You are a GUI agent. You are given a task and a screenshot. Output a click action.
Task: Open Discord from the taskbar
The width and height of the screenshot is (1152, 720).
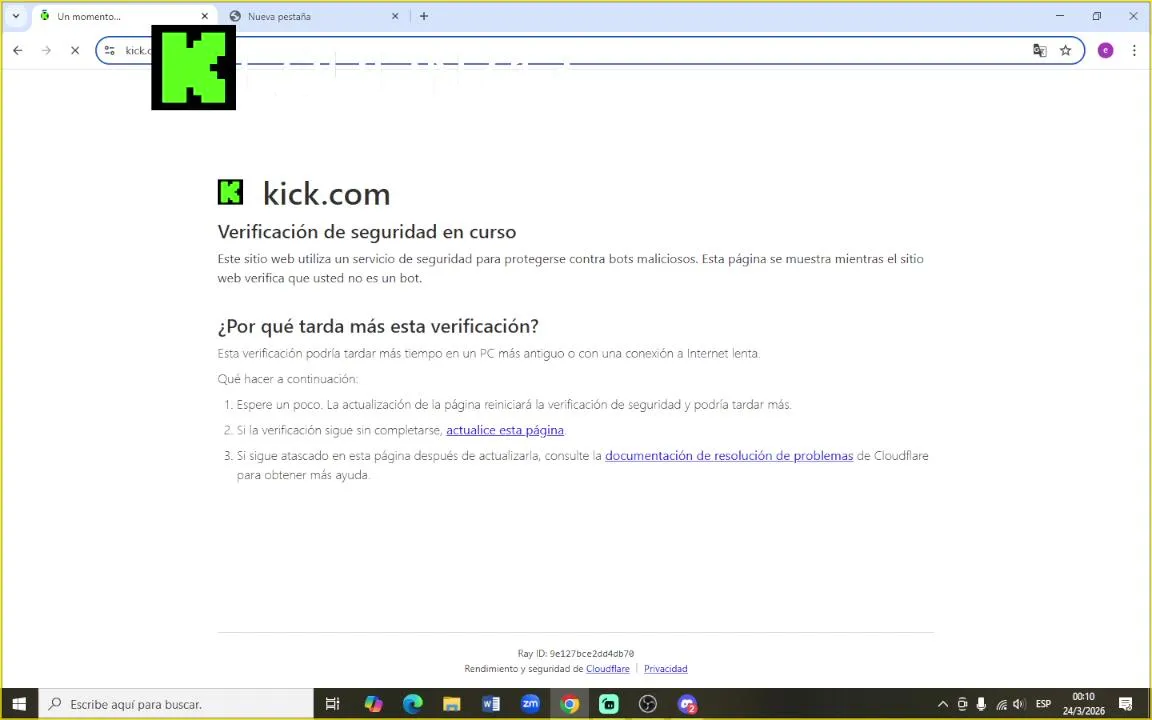click(x=687, y=704)
